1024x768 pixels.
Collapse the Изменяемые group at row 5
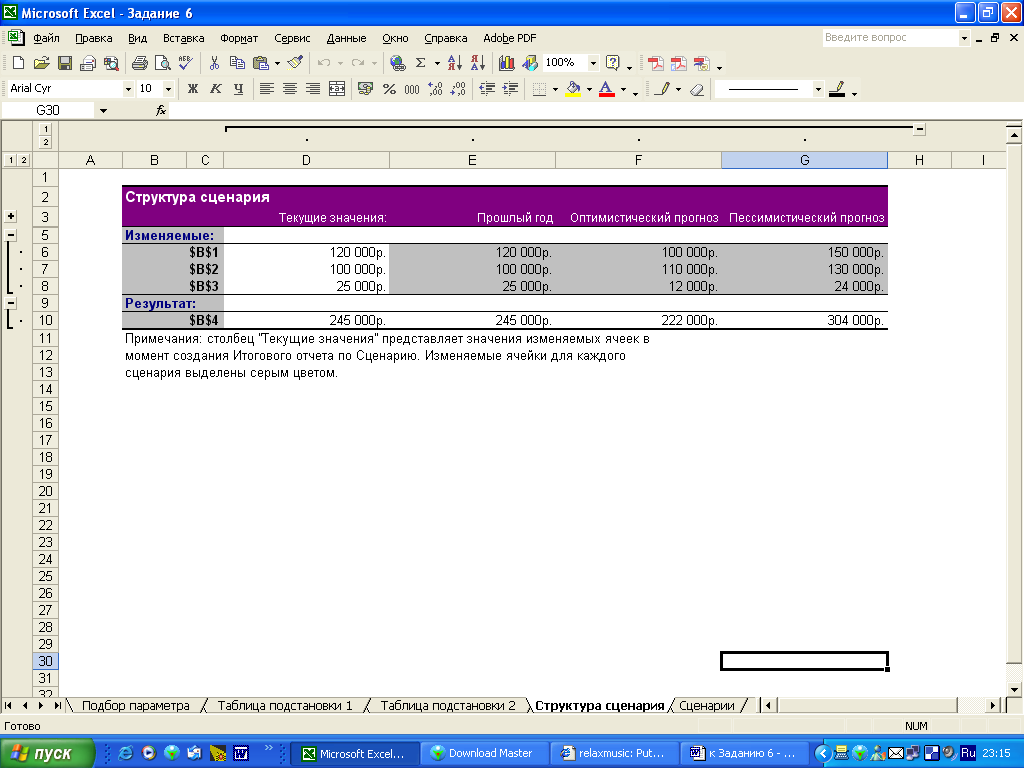[11, 235]
